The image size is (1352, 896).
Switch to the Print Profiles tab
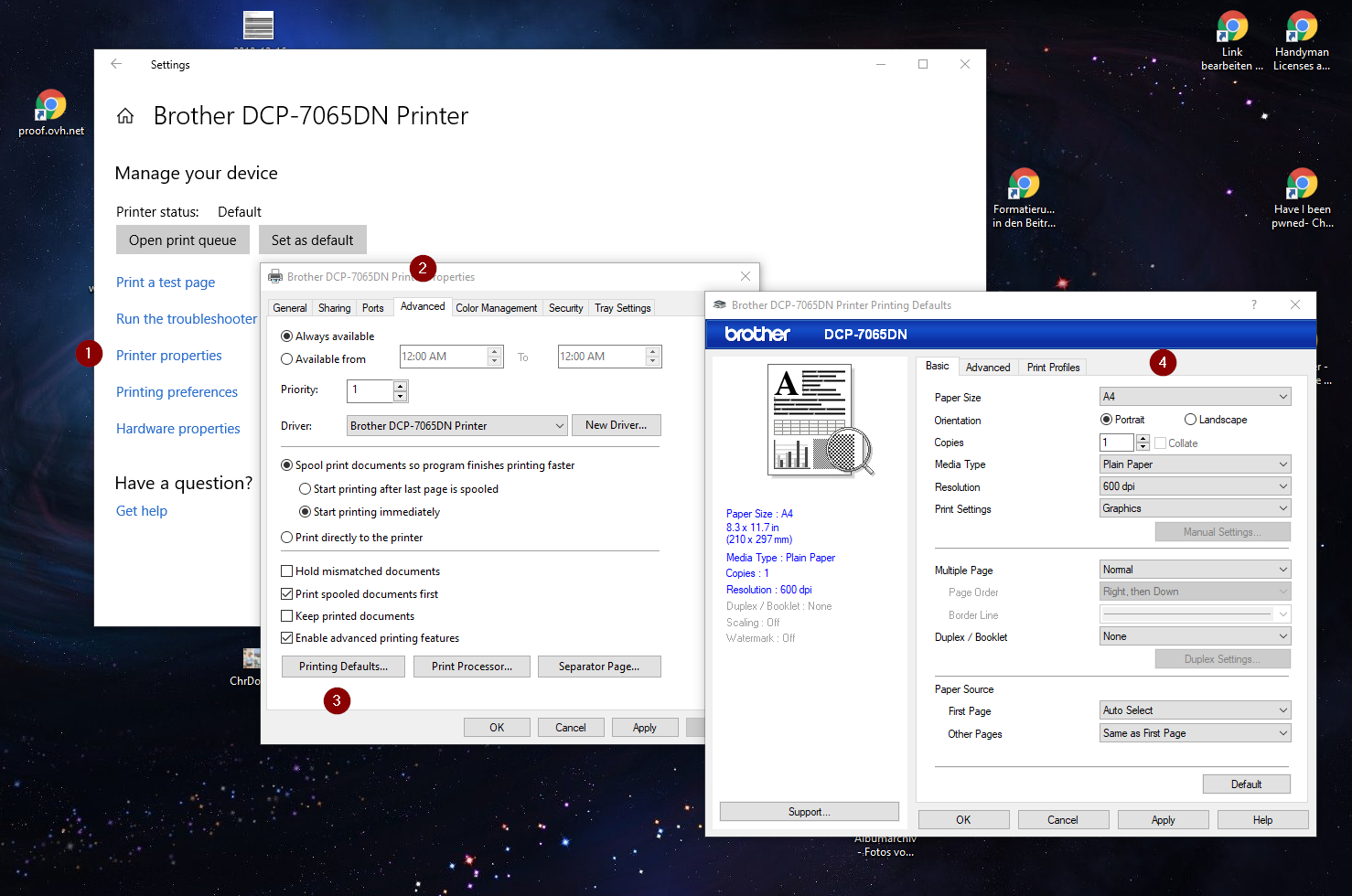(x=1053, y=368)
